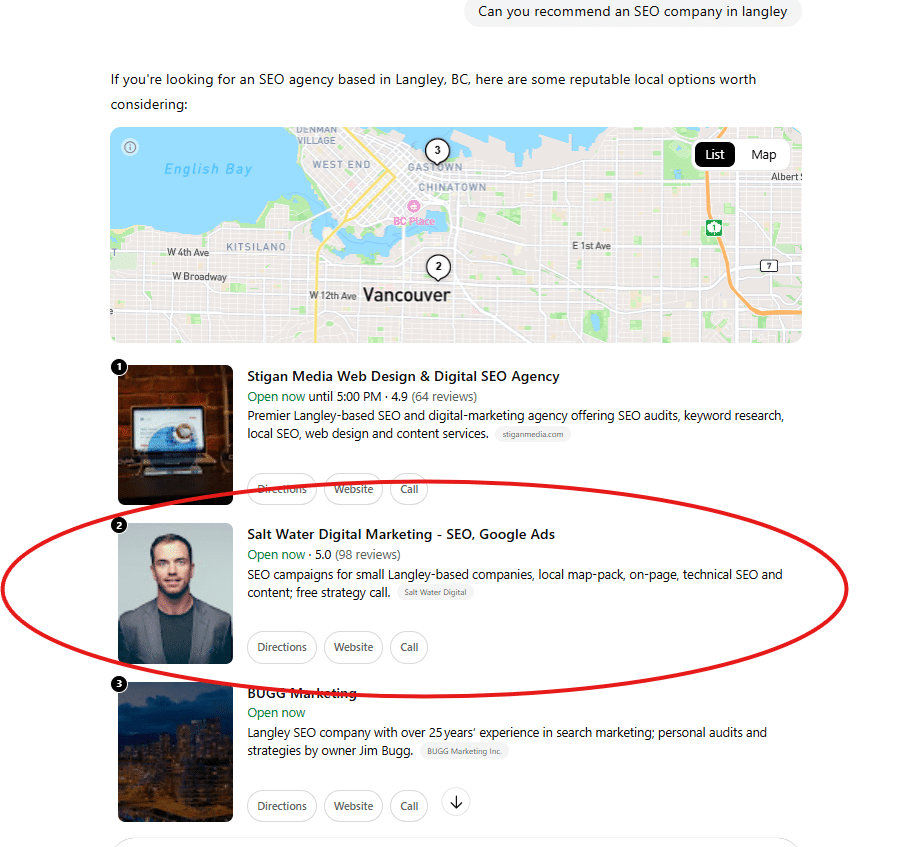Select map pin number 3 near Gastown
This screenshot has height=847, width=921.
(437, 151)
